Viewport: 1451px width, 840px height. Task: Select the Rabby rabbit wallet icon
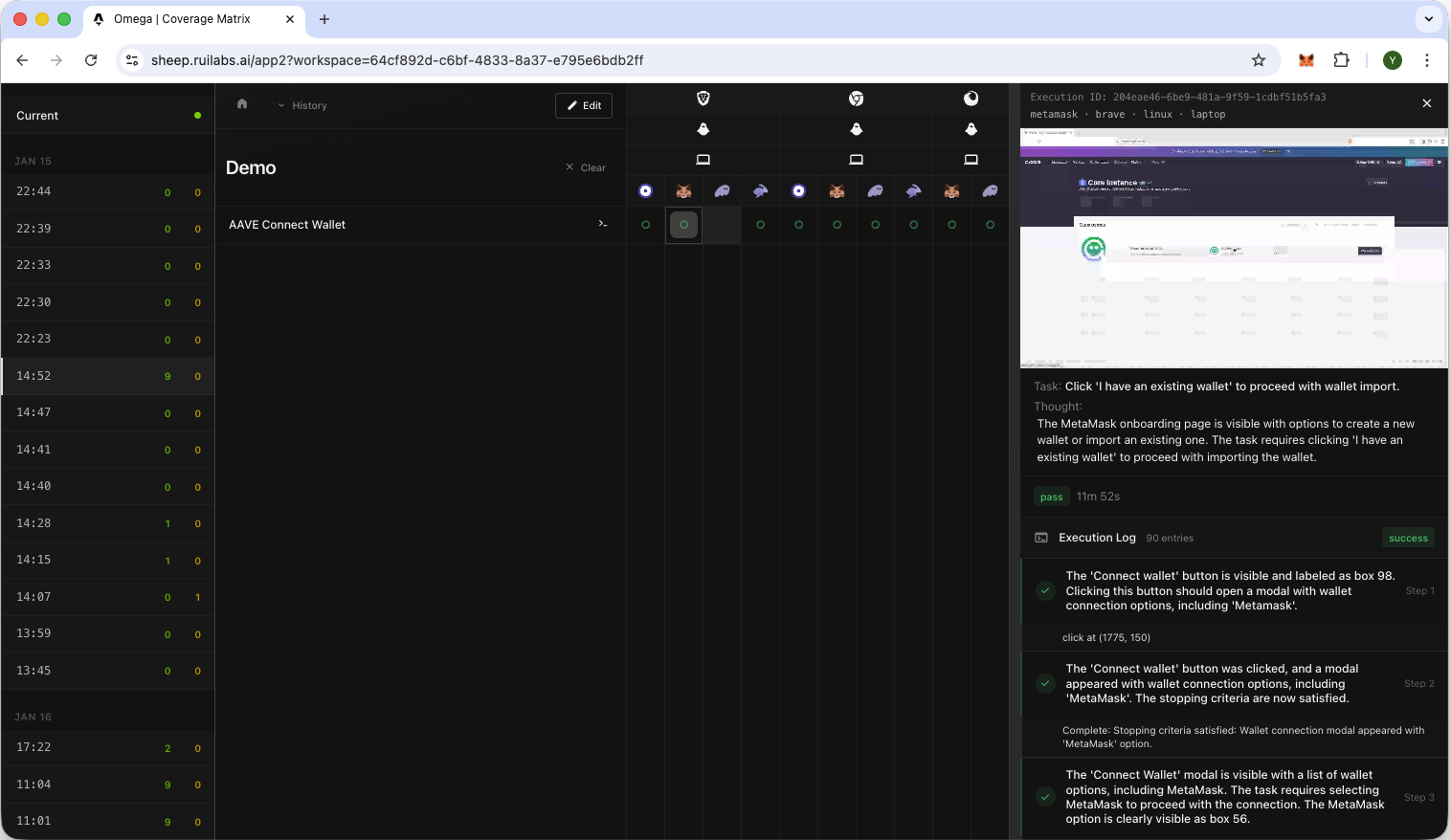[x=760, y=190]
